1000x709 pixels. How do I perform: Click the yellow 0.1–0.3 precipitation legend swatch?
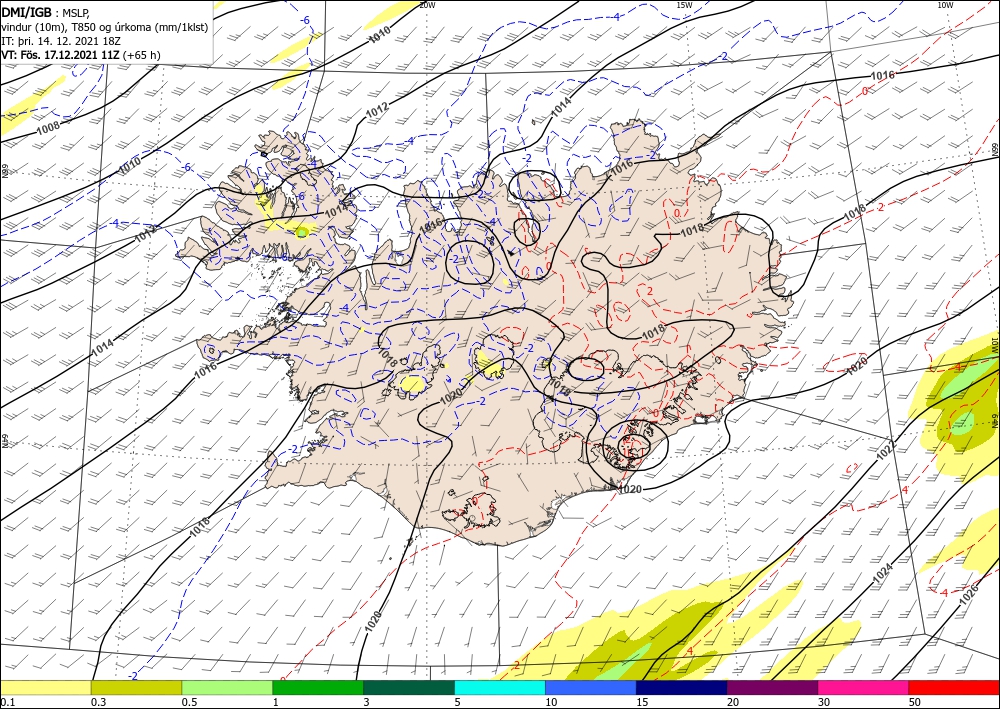tap(45, 687)
